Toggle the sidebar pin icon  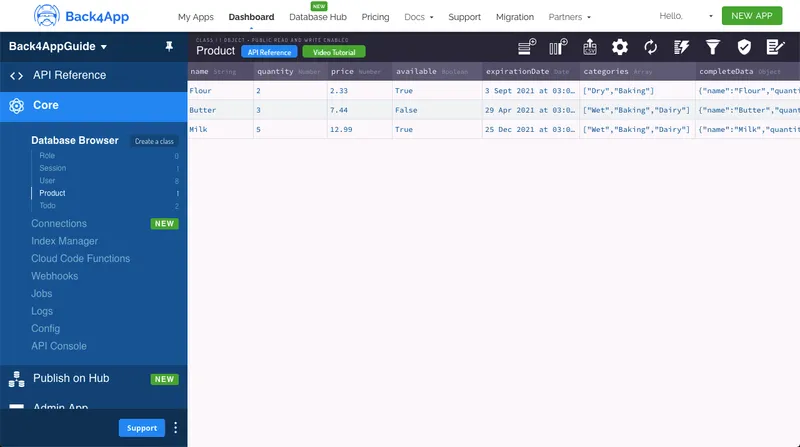(167, 47)
